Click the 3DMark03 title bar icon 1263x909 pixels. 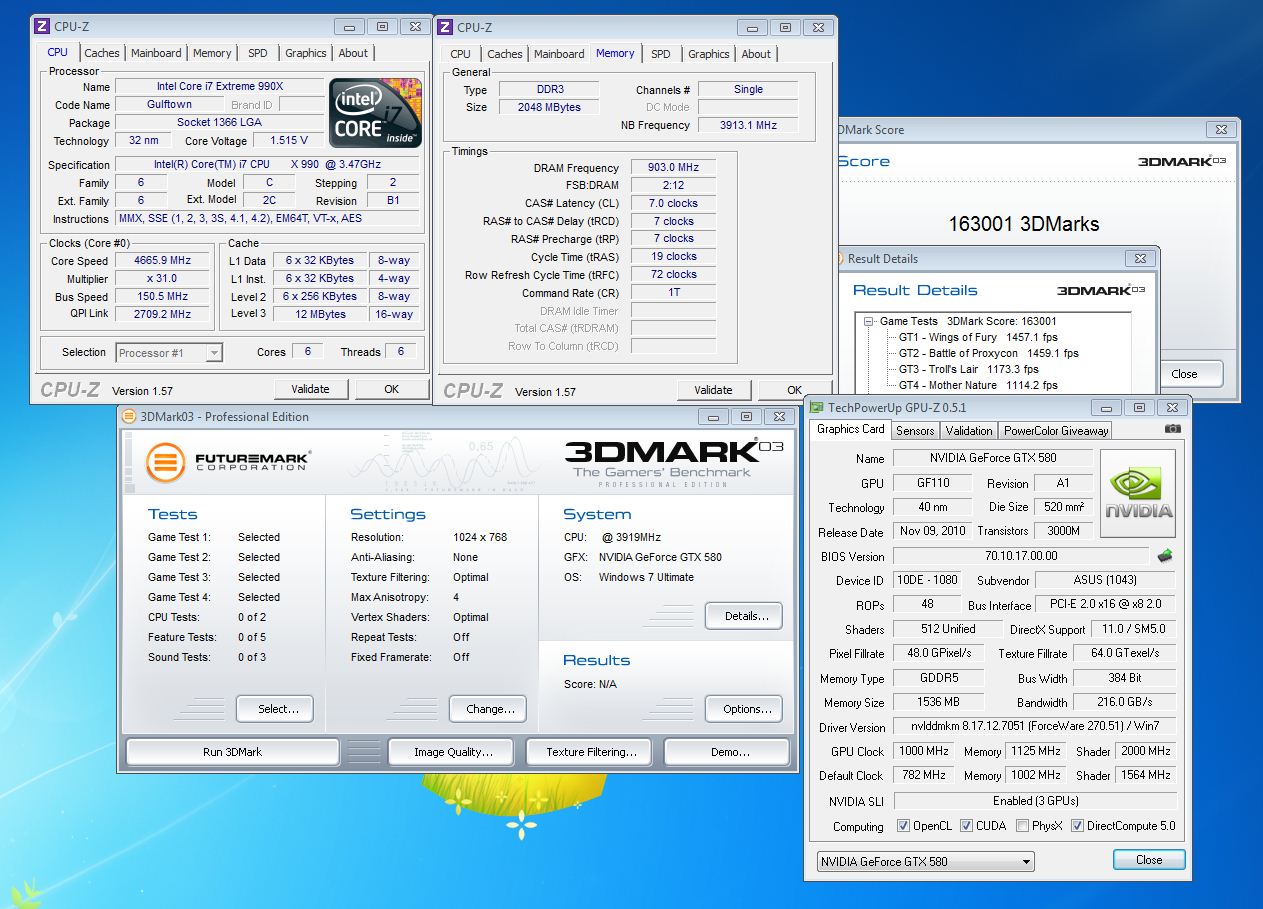[129, 417]
